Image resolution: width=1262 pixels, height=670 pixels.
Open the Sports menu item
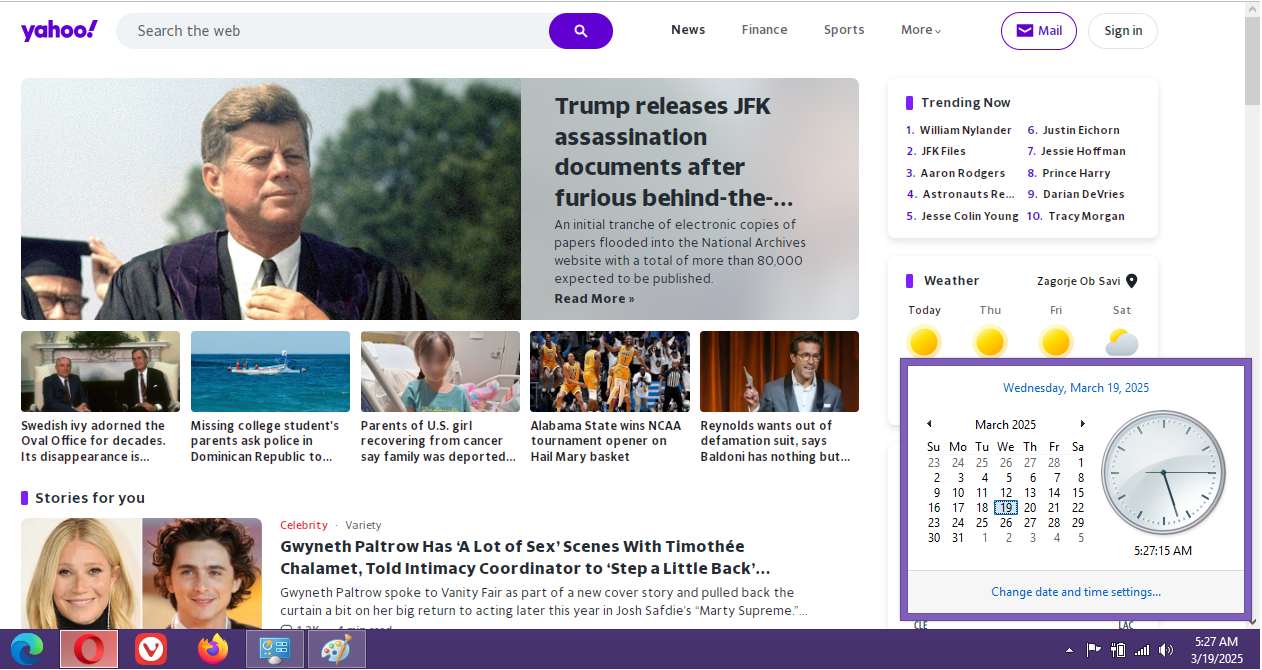point(844,30)
